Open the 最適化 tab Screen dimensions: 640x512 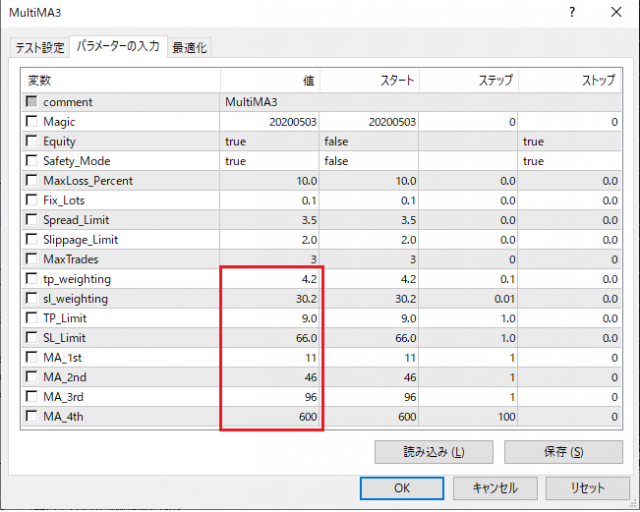coord(189,47)
